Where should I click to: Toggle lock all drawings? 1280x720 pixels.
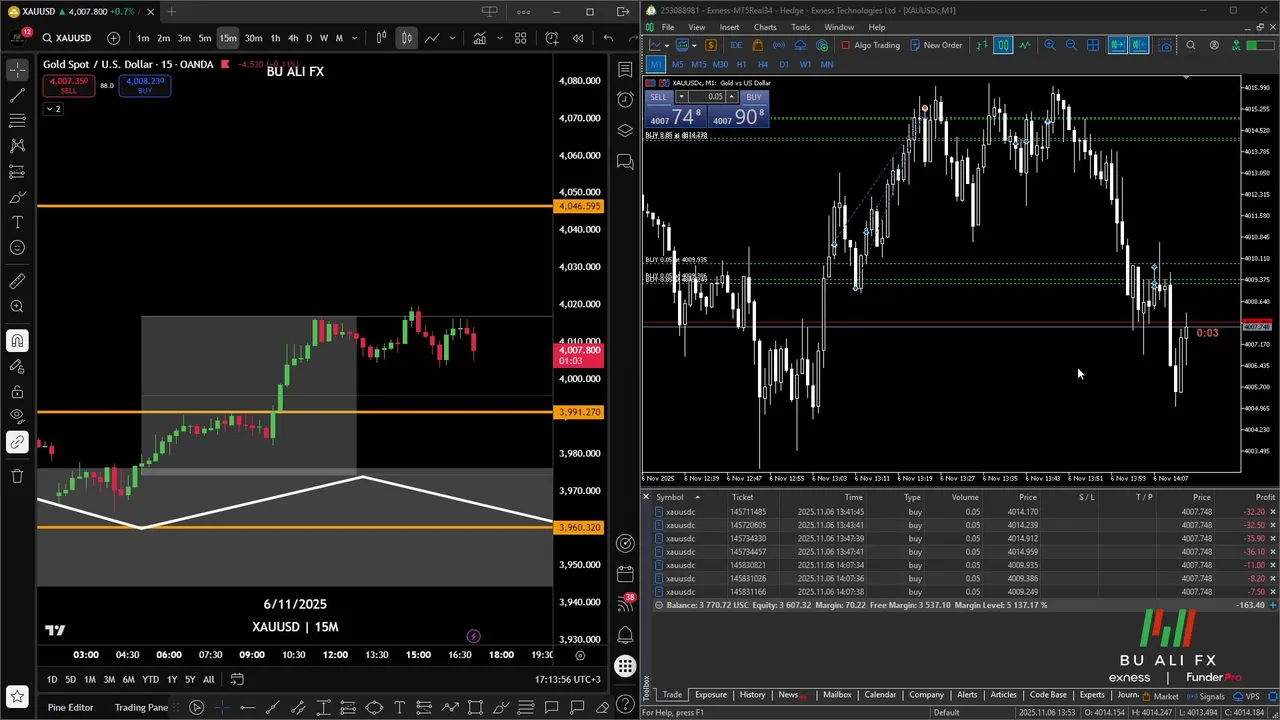(17, 392)
